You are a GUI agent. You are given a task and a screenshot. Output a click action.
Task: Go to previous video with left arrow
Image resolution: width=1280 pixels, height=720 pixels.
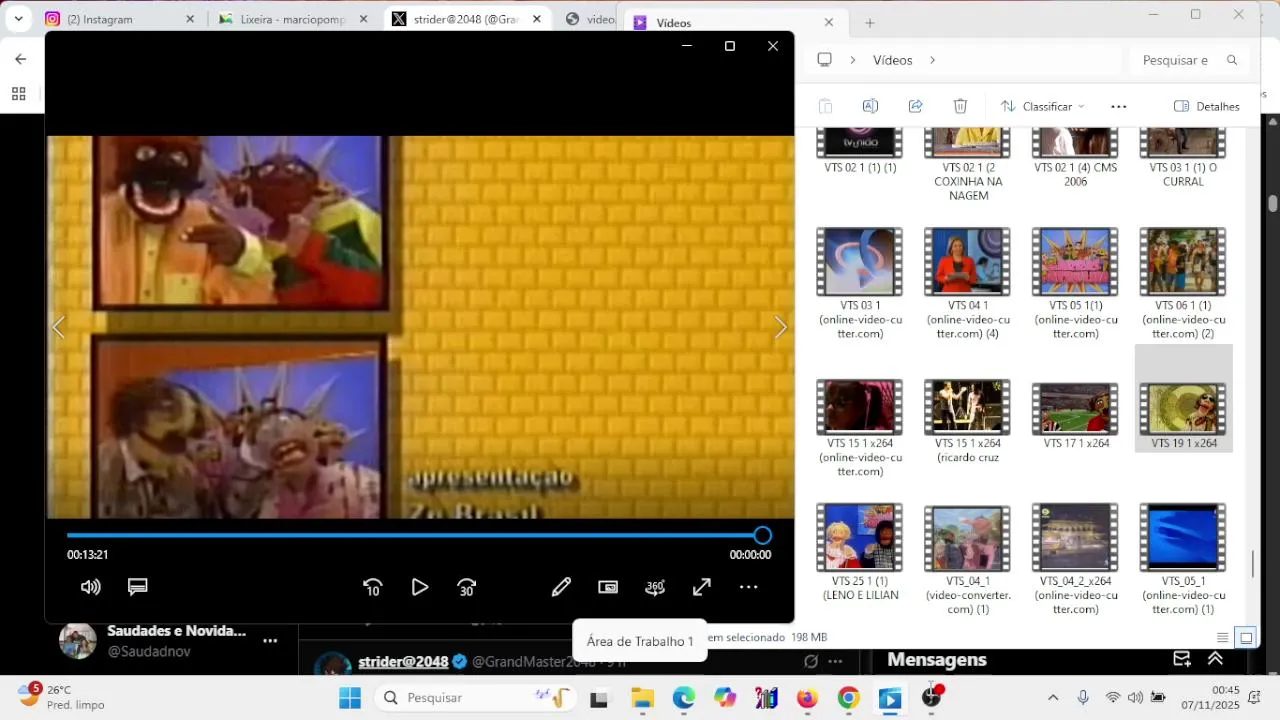pyautogui.click(x=59, y=327)
